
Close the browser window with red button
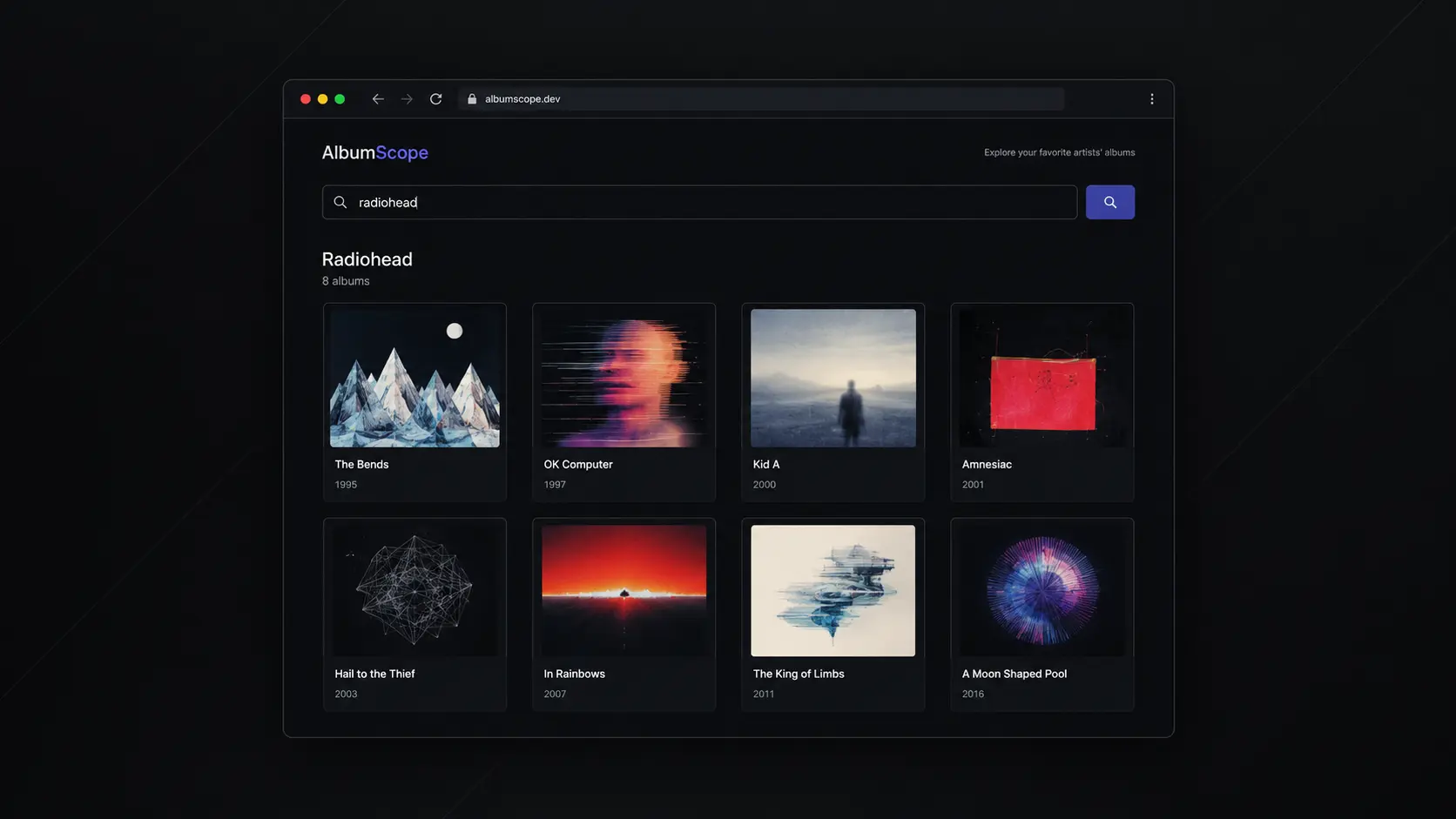click(306, 99)
